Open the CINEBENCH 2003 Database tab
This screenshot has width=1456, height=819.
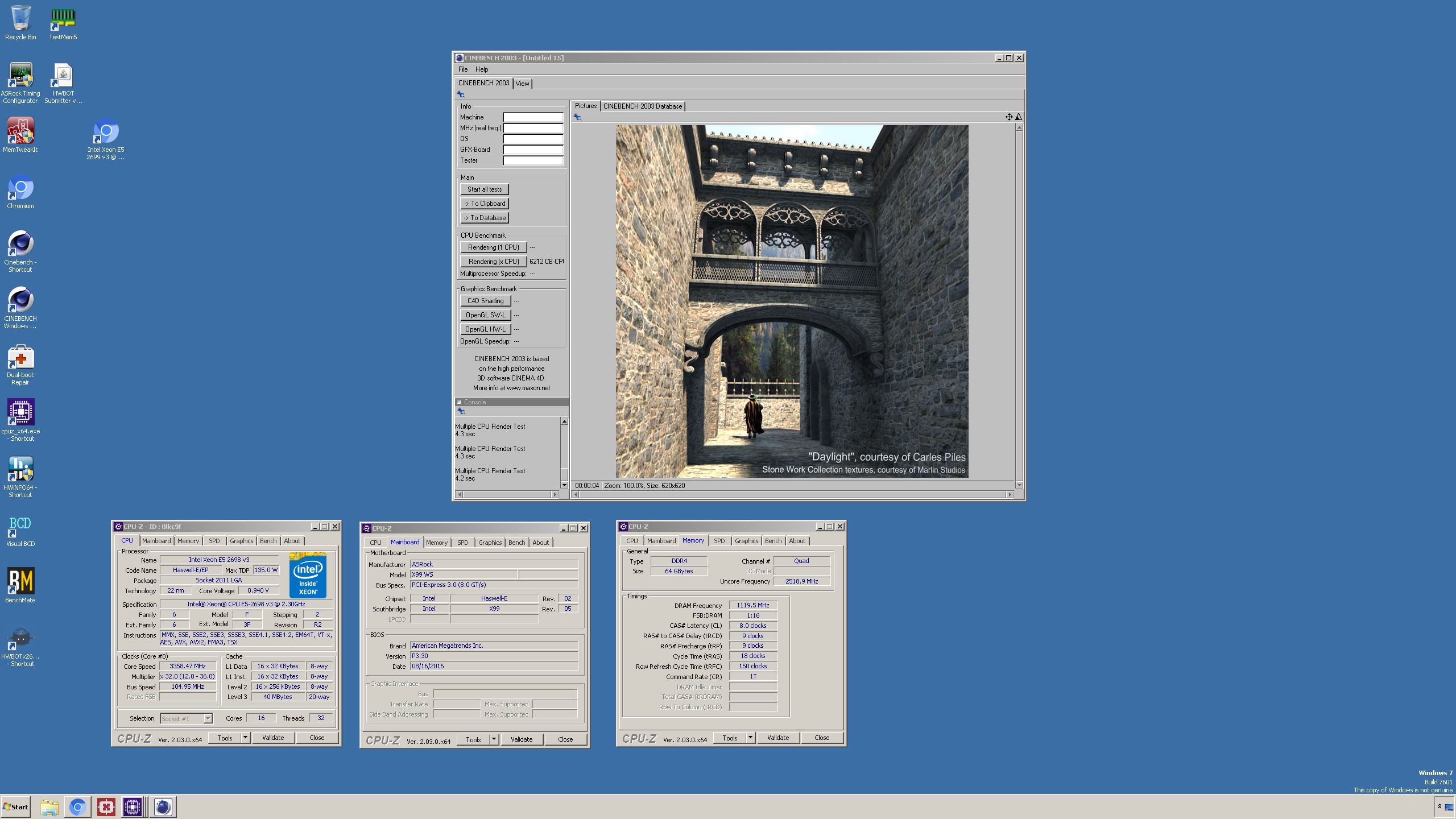(643, 106)
